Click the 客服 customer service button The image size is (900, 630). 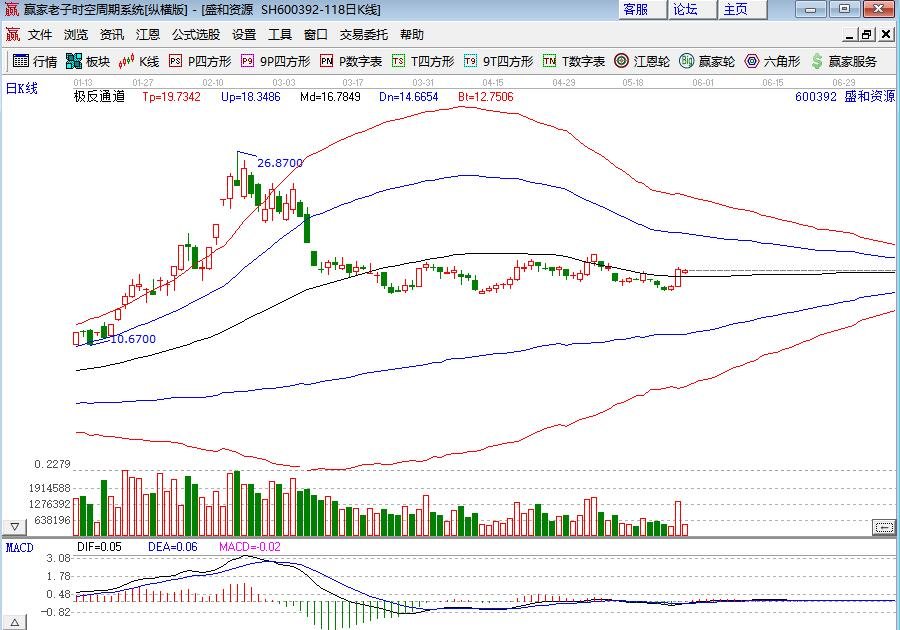[x=643, y=9]
